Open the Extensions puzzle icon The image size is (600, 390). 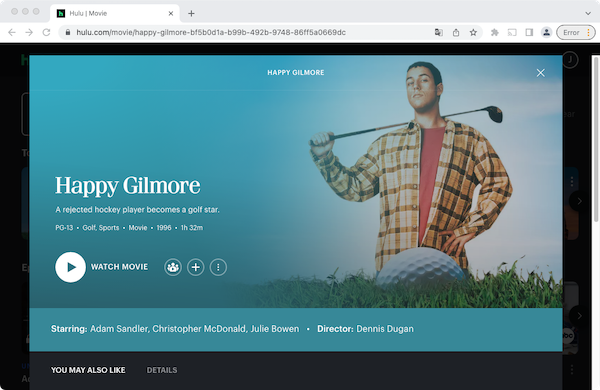tap(494, 33)
